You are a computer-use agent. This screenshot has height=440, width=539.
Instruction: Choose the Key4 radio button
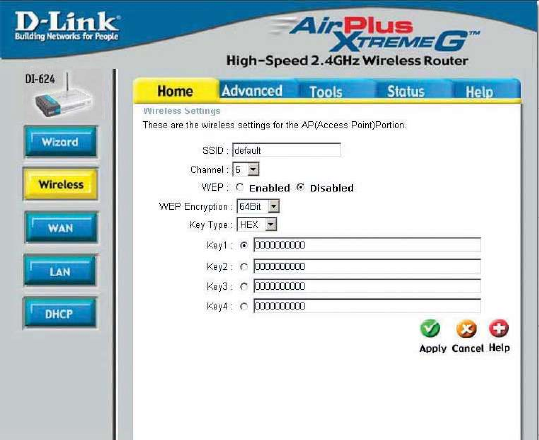[244, 306]
